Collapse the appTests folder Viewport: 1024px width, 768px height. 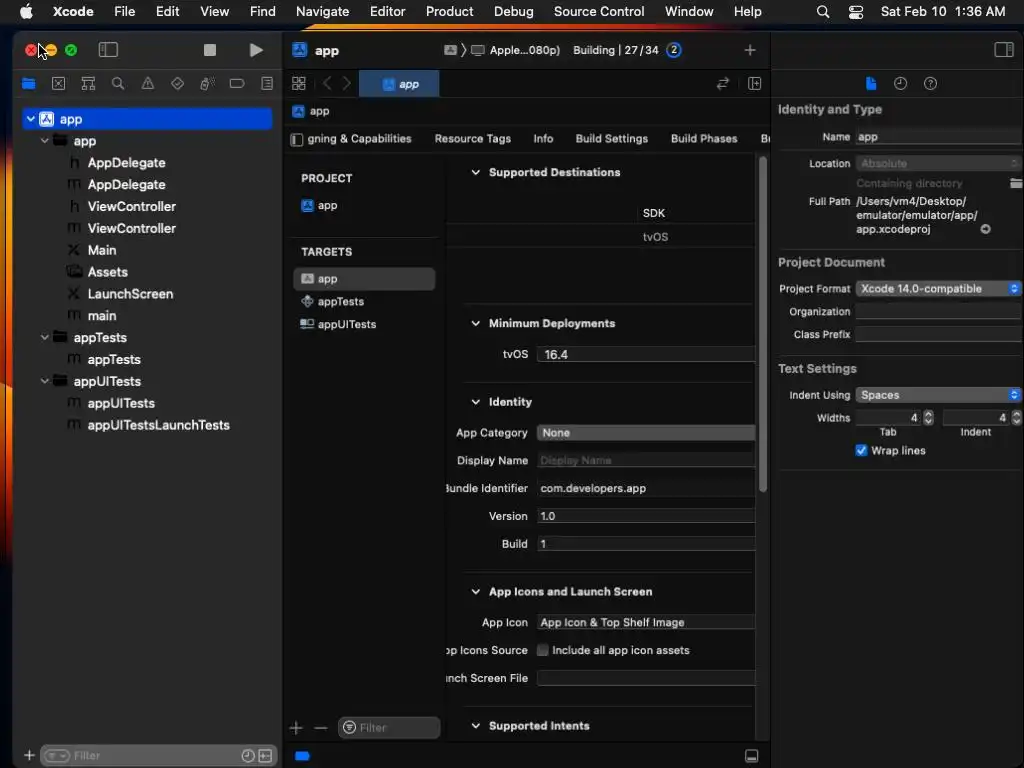[44, 338]
